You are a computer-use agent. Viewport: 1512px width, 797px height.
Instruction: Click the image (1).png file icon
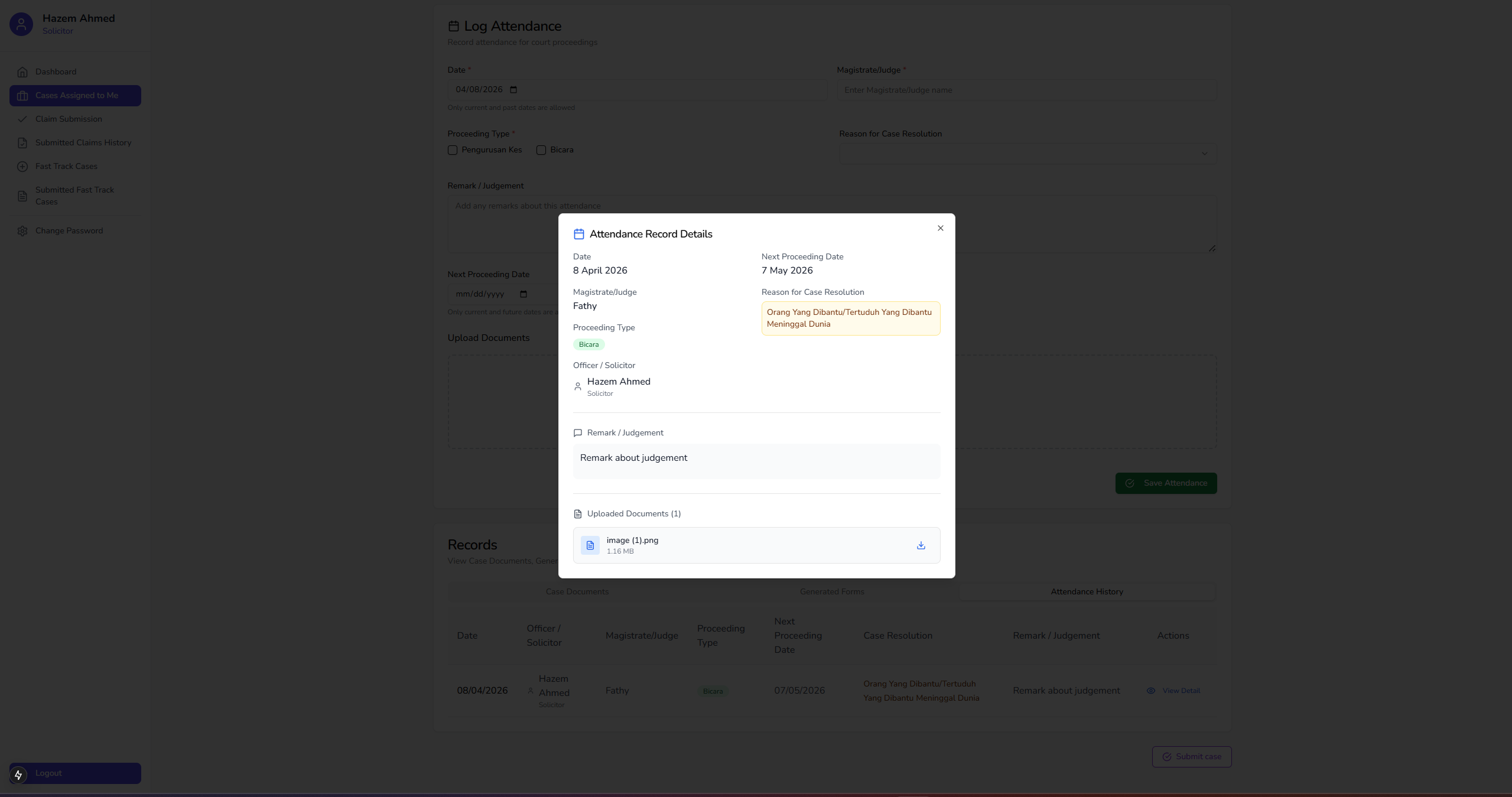[590, 545]
